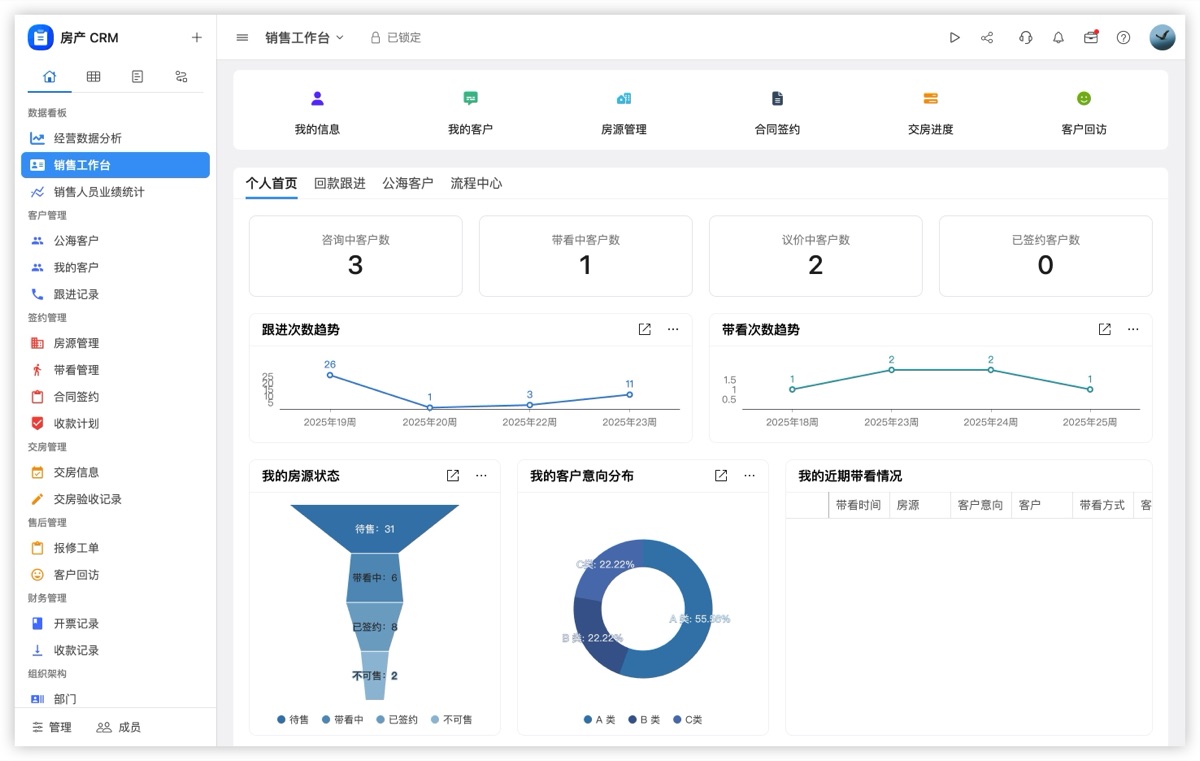Open 带看管理 in sidebar
The height and width of the screenshot is (761, 1200).
115,370
